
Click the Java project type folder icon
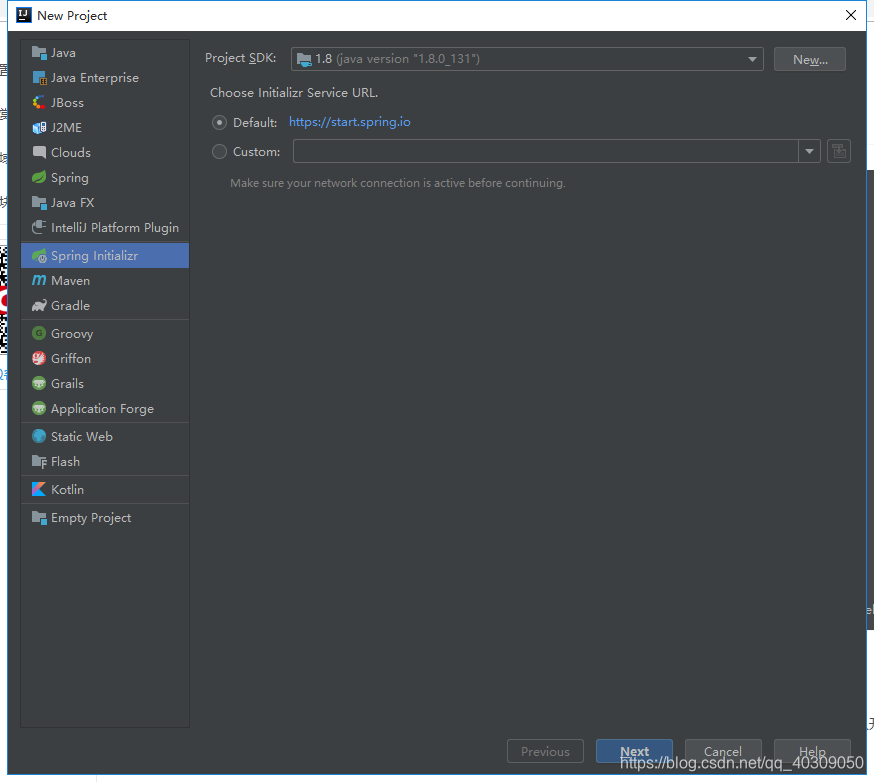pyautogui.click(x=39, y=53)
